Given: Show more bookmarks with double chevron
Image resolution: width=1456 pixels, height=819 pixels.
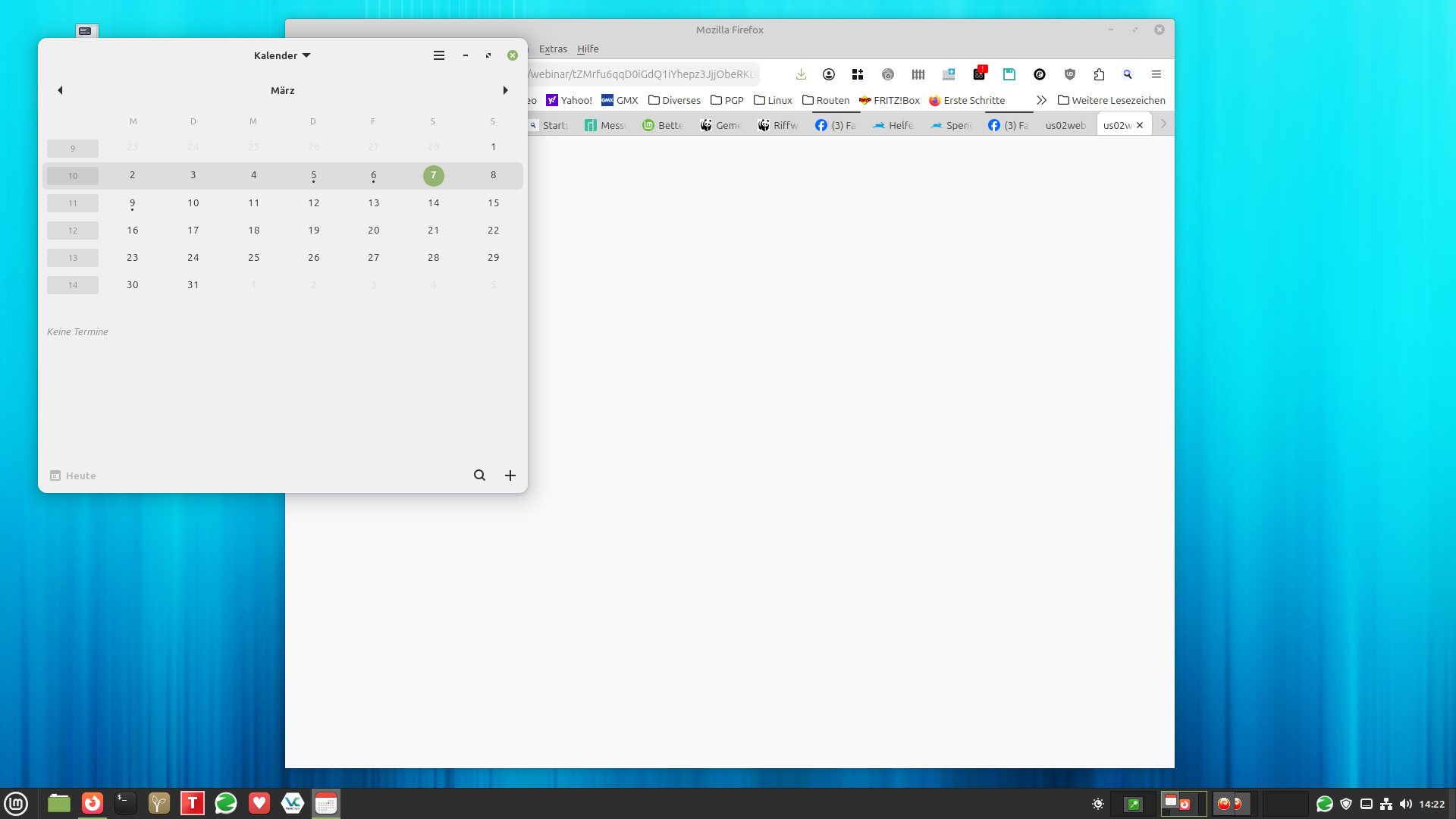Looking at the screenshot, I should click(1041, 100).
